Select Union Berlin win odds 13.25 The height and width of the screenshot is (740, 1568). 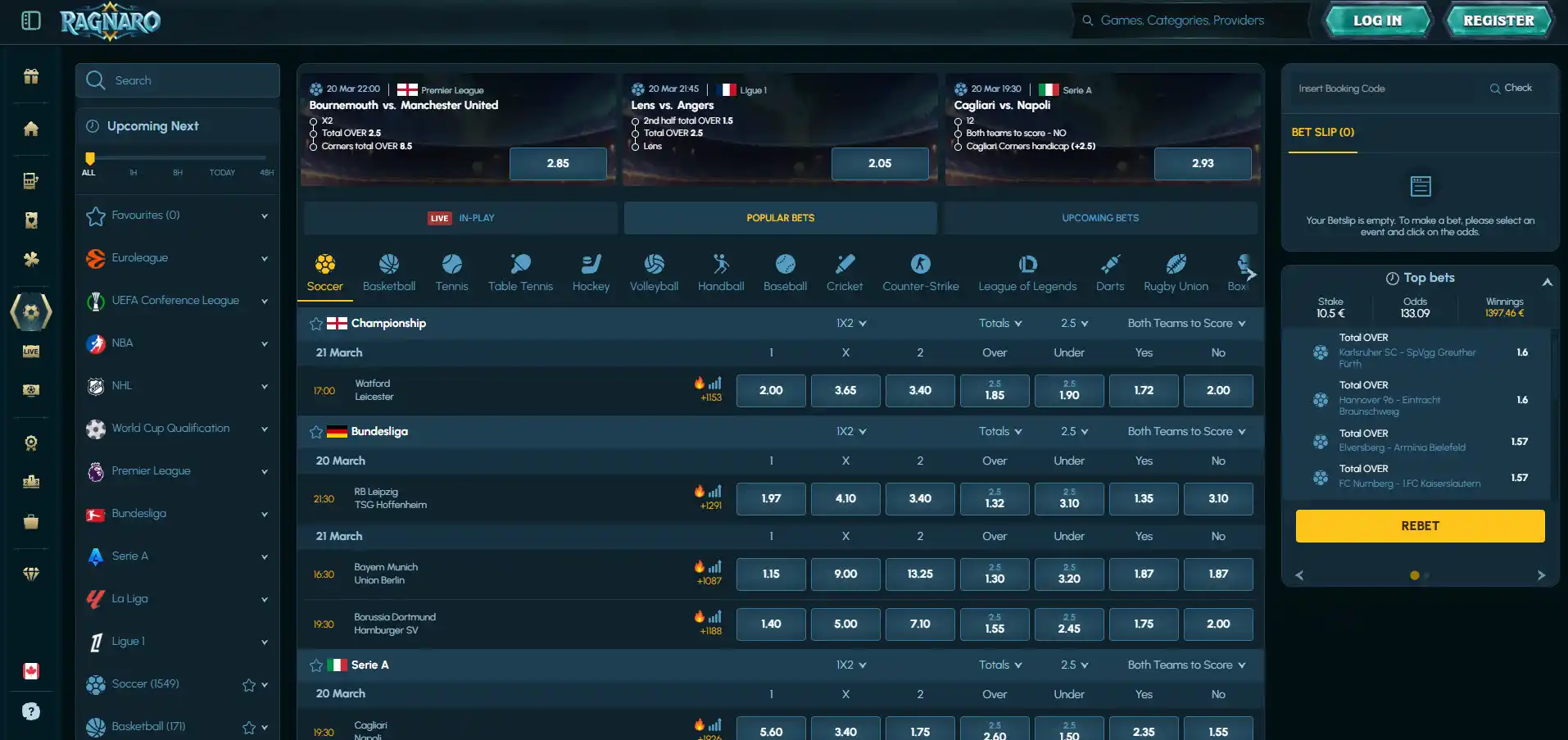920,574
